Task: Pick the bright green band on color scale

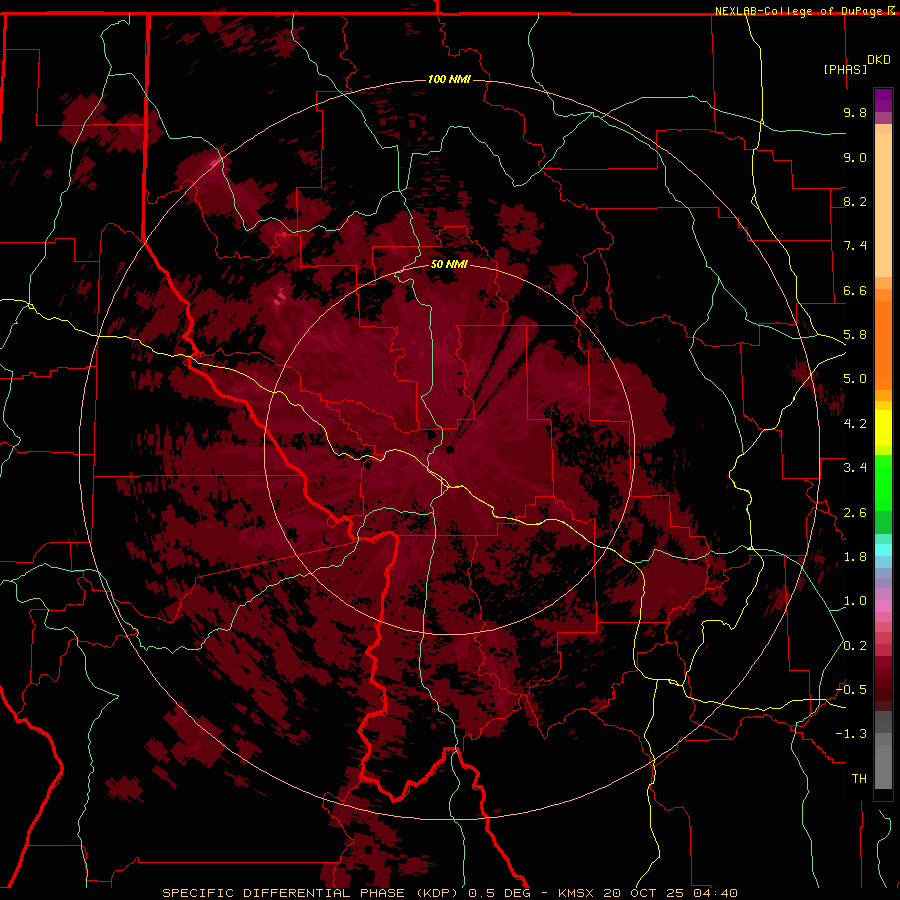Action: coord(883,483)
